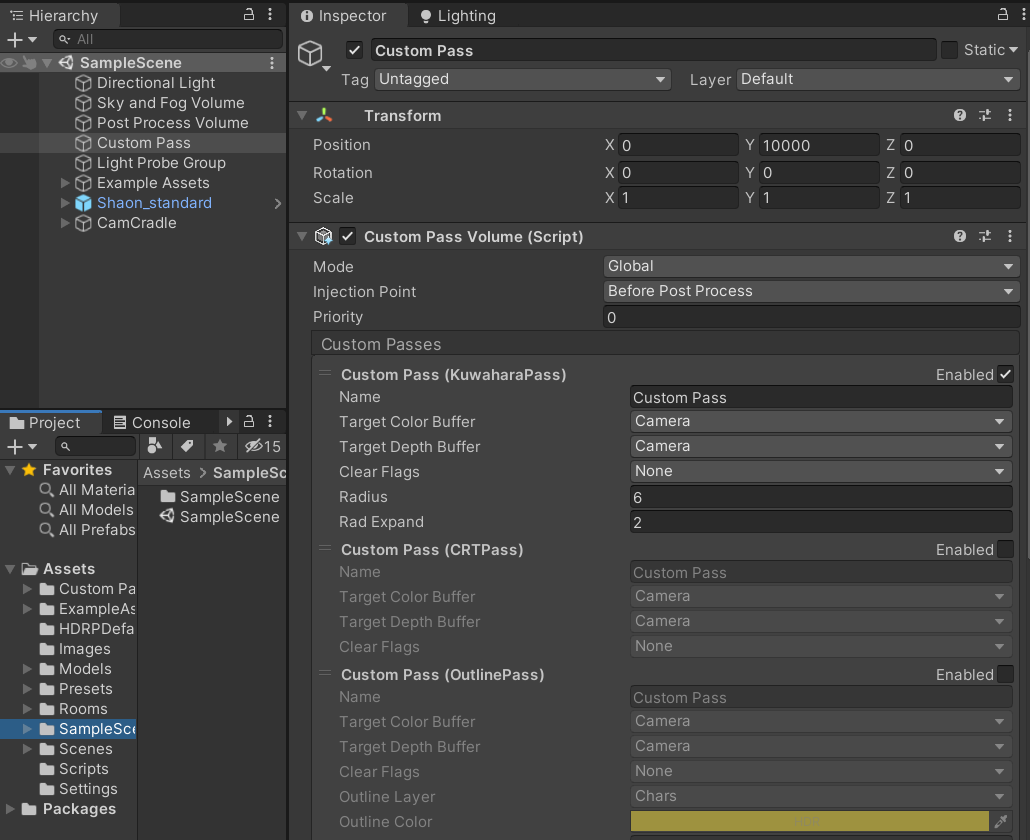Tick the Static checkbox
The image size is (1030, 840).
click(x=949, y=50)
